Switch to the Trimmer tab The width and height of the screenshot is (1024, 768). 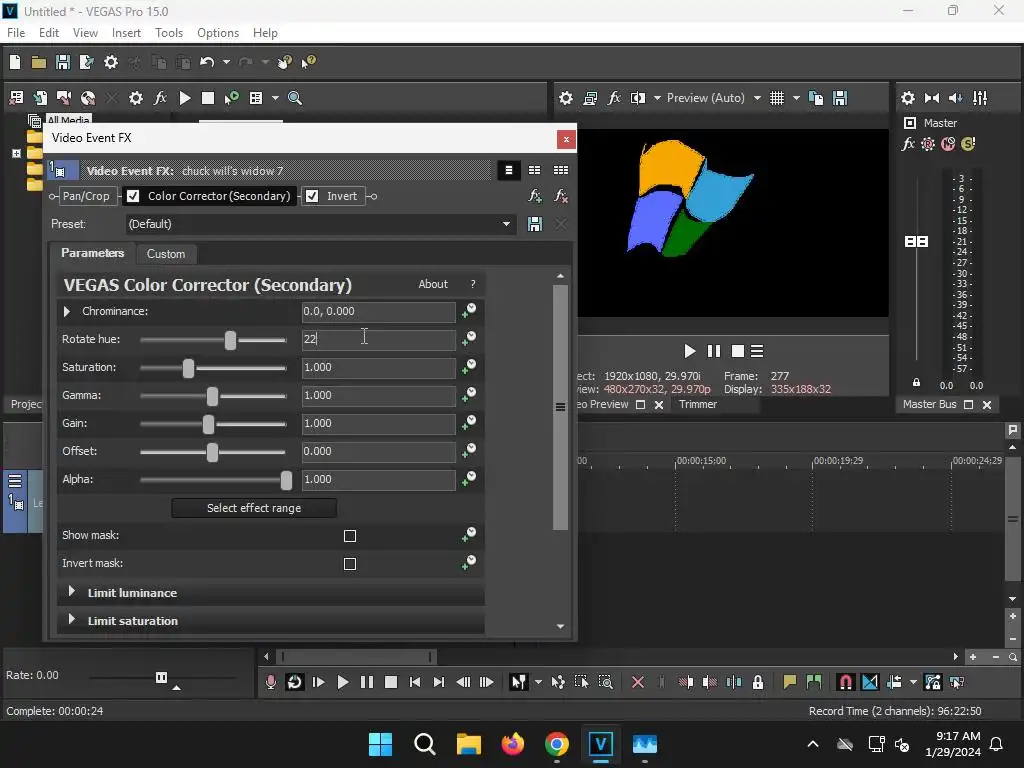[697, 404]
